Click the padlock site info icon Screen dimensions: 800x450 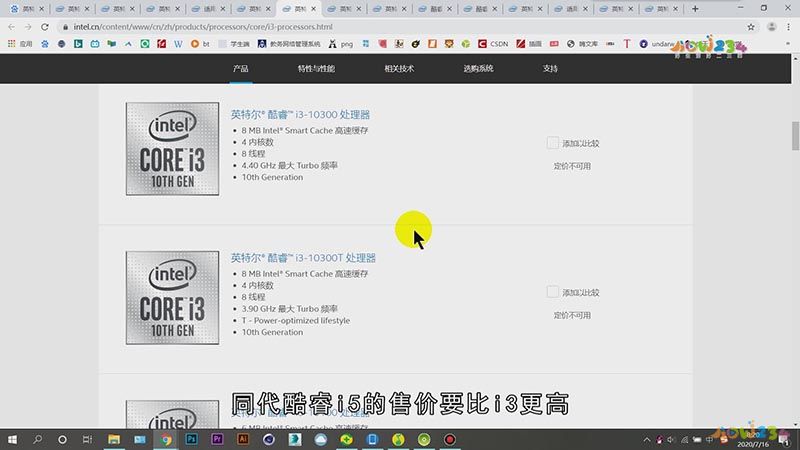(65, 27)
